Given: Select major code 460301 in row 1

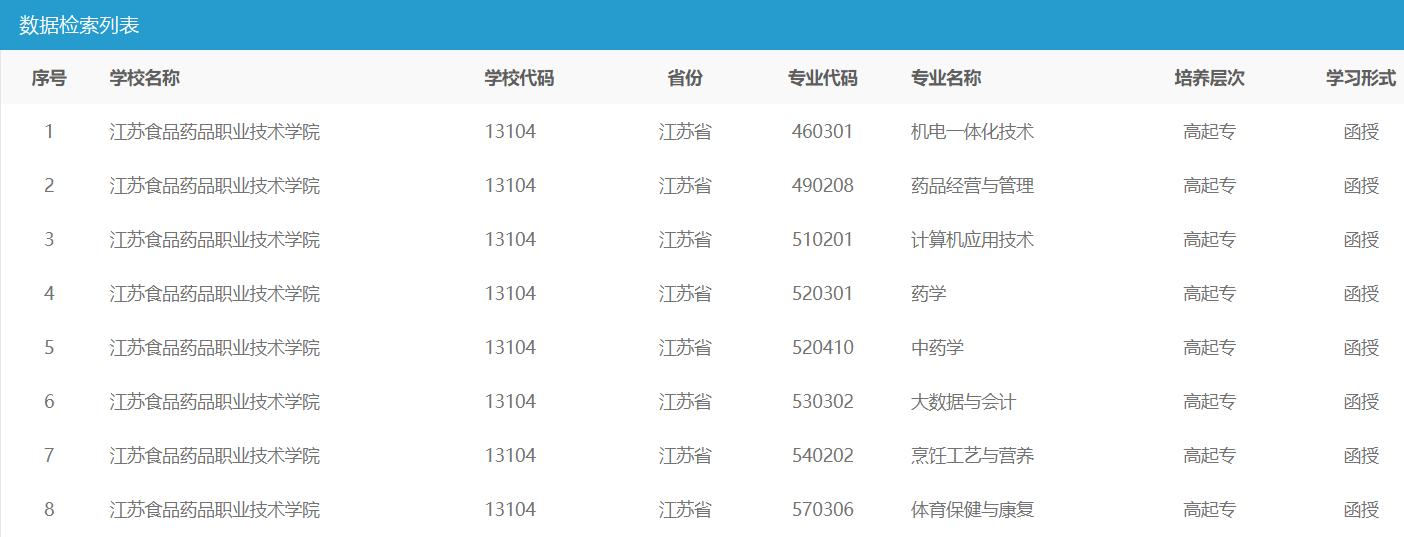Looking at the screenshot, I should [x=822, y=131].
